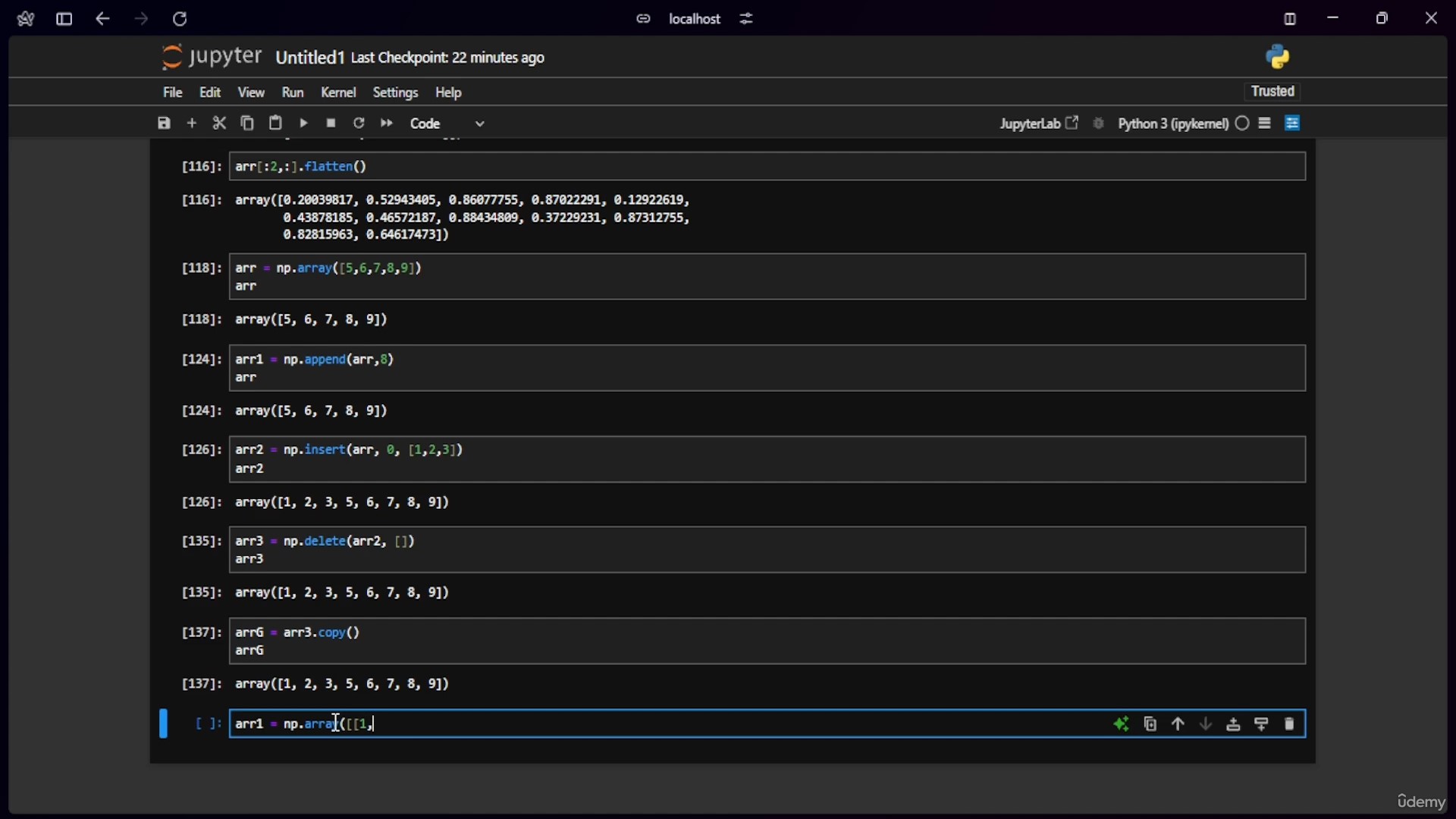Insert a cell above the active cell icon
This screenshot has width=1456, height=819.
click(x=1234, y=724)
